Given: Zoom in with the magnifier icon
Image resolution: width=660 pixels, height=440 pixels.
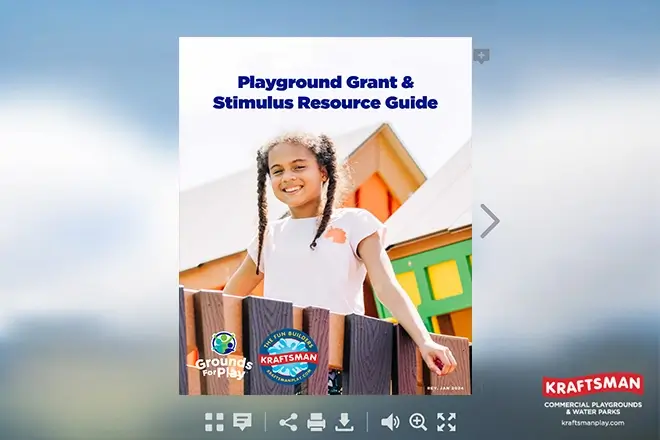Looking at the screenshot, I should coord(418,422).
